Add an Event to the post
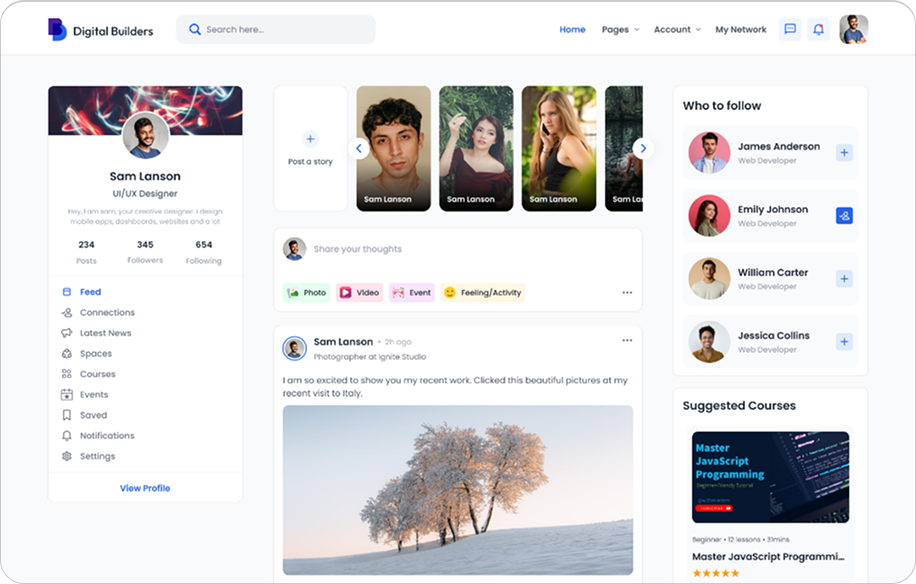The height and width of the screenshot is (584, 916). tap(412, 293)
